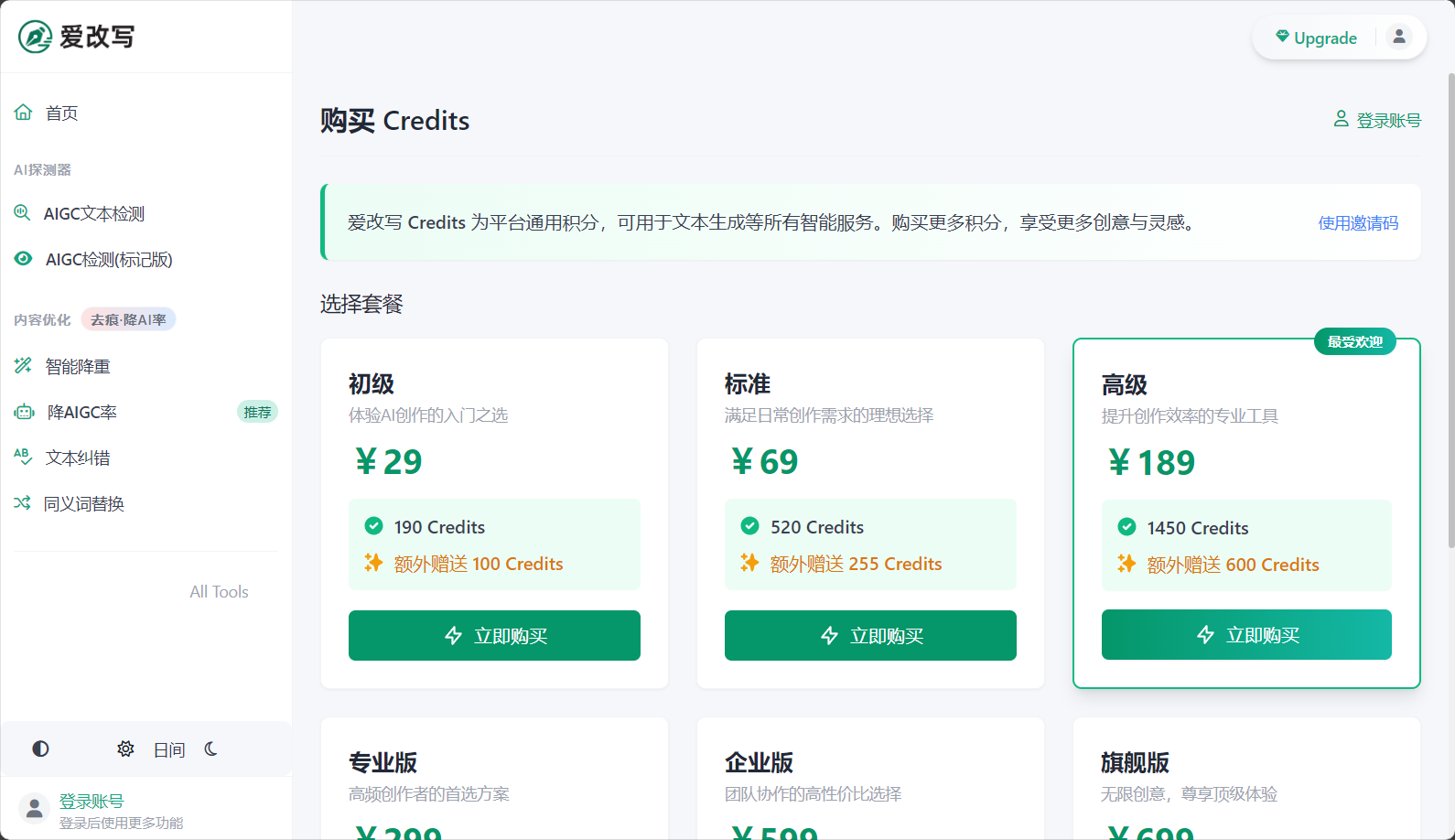Screen dimensions: 1455x840
Task: Open top-right user profile avatar
Action: pyautogui.click(x=1399, y=37)
